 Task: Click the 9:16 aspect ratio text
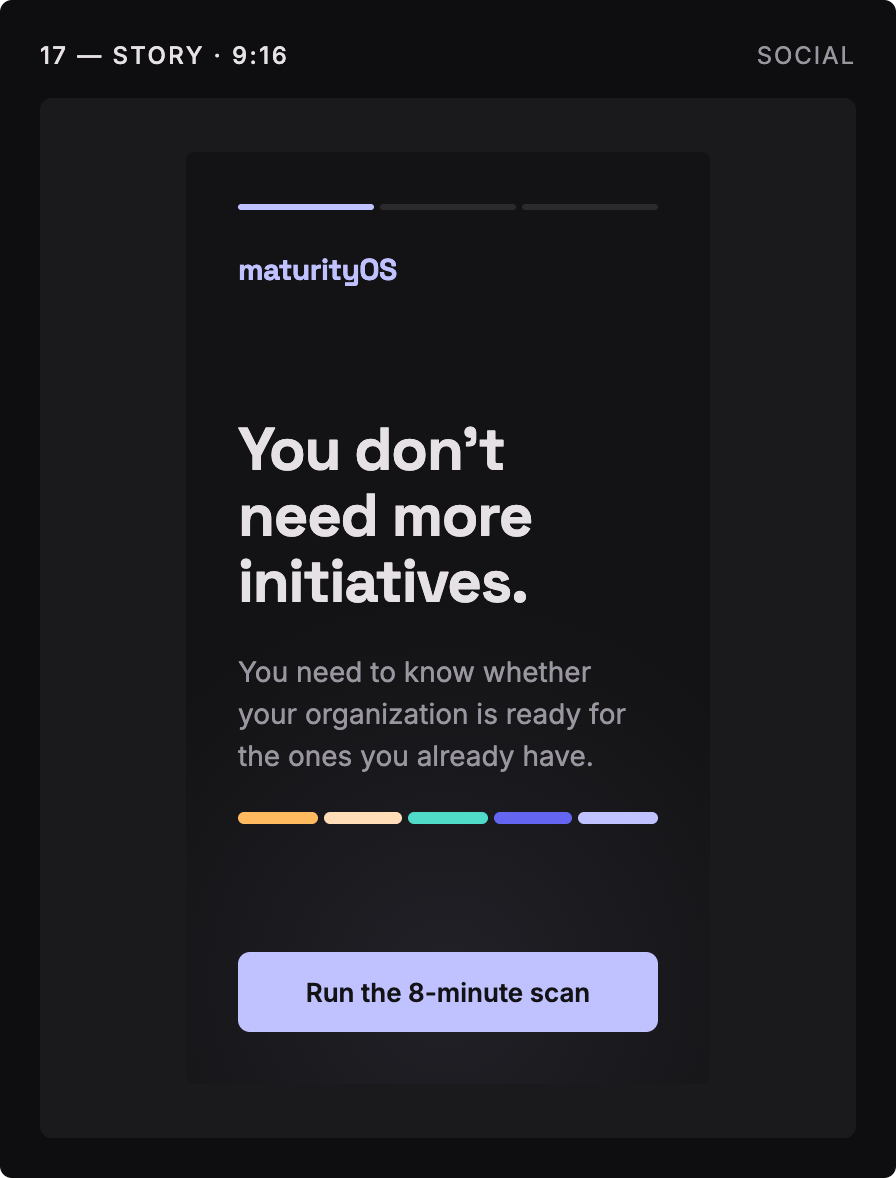[259, 56]
